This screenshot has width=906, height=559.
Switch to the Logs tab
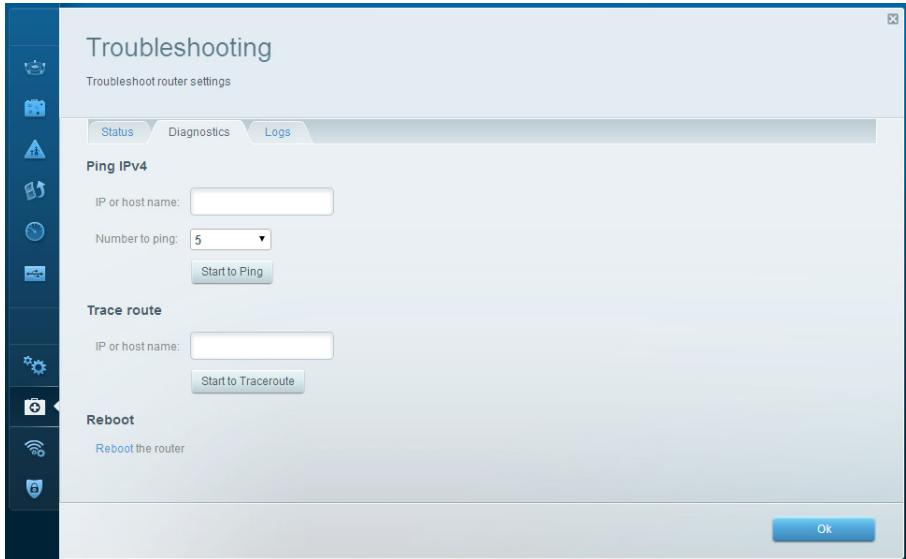[277, 132]
